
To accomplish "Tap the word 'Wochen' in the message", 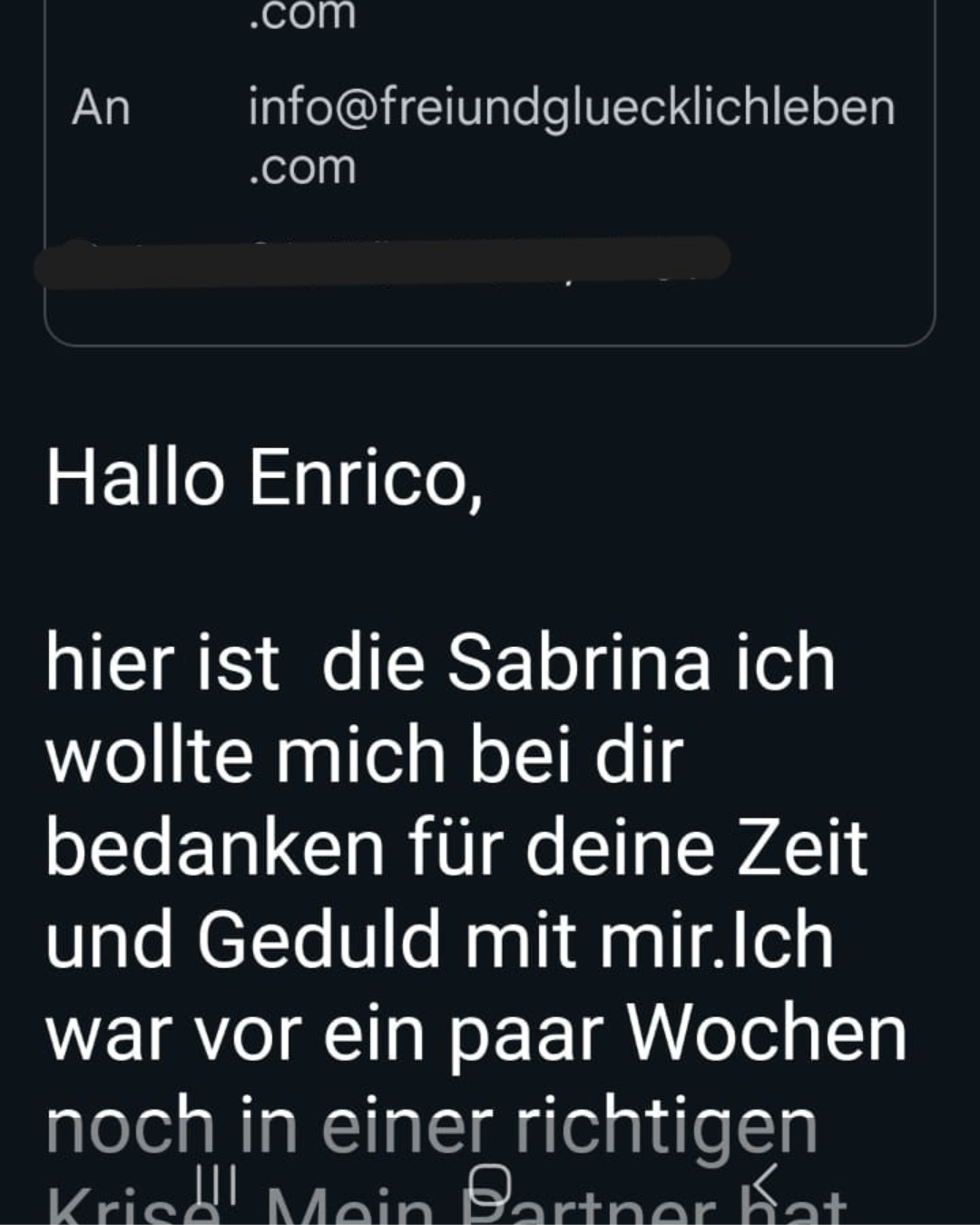I will pos(766,1033).
